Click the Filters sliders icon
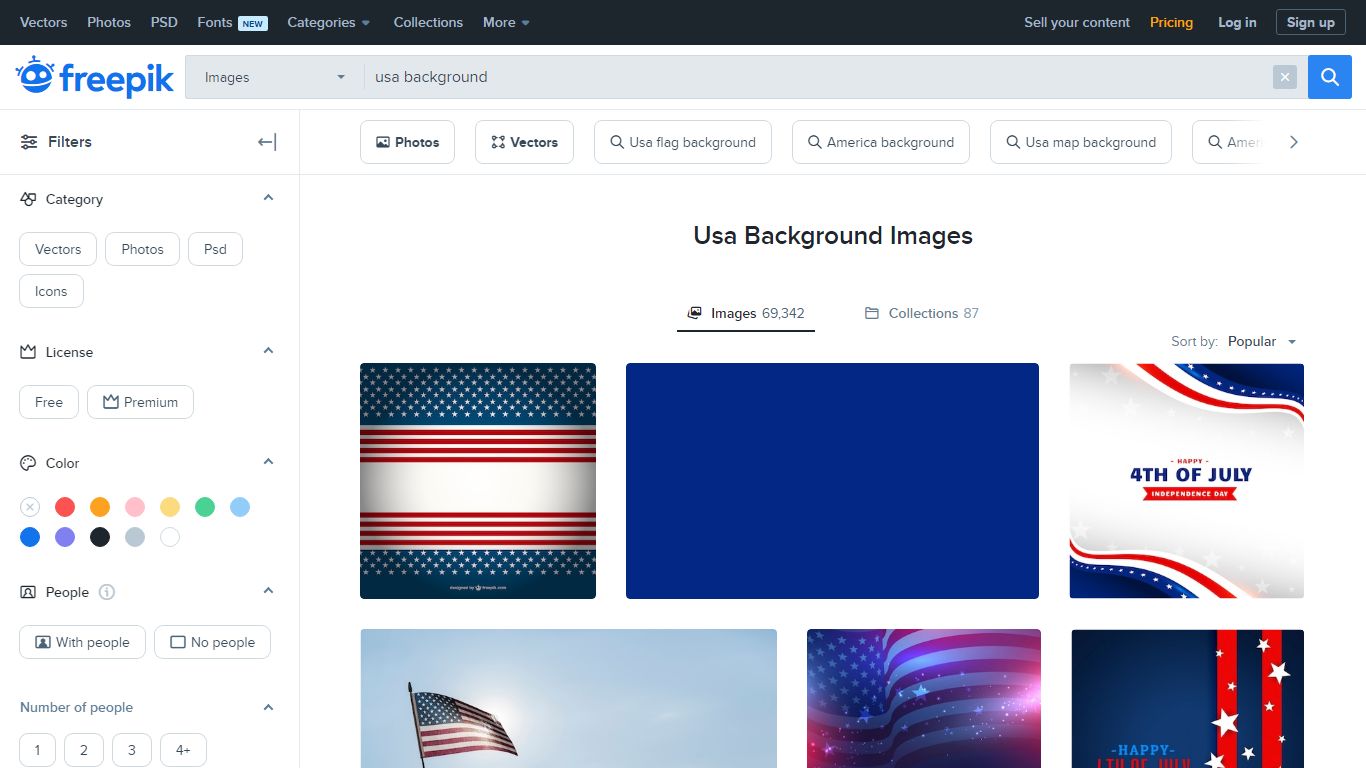This screenshot has height=768, width=1366. pos(29,142)
